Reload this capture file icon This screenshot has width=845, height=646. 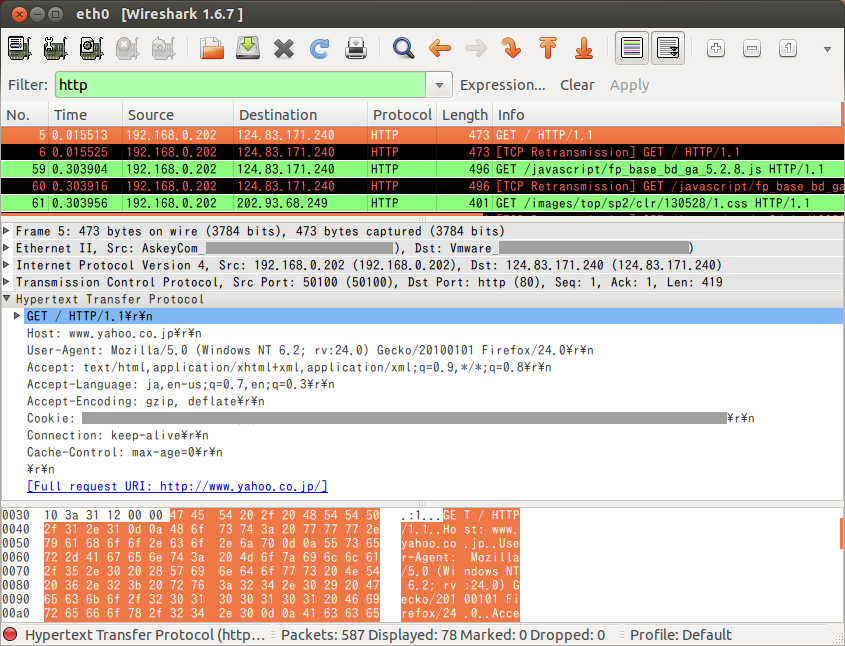[x=320, y=48]
